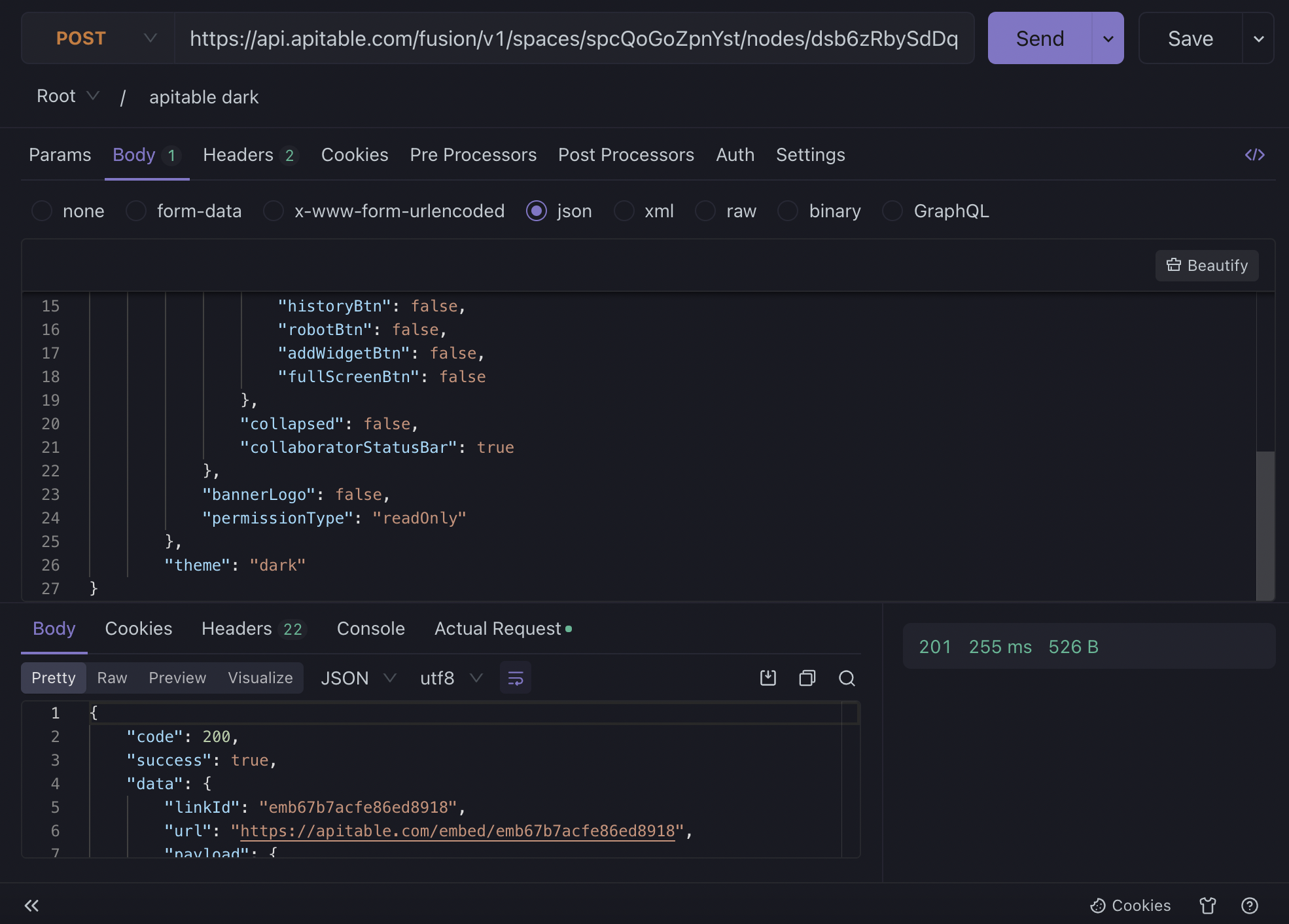The height and width of the screenshot is (924, 1289).
Task: Open the Actual Request tab
Action: (503, 629)
